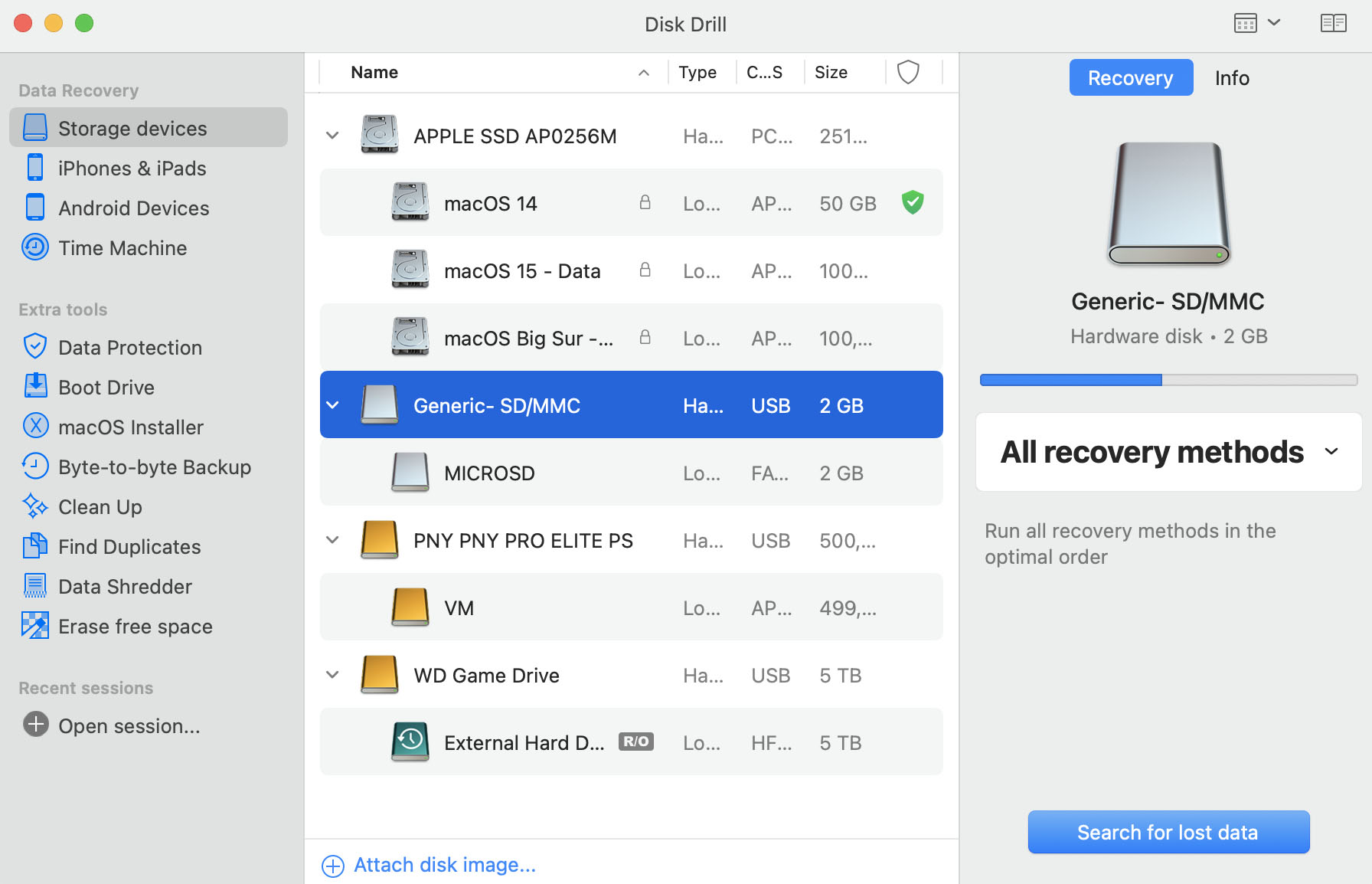The height and width of the screenshot is (884, 1372).
Task: Open iPhones & iPads recovery section
Action: (35, 167)
